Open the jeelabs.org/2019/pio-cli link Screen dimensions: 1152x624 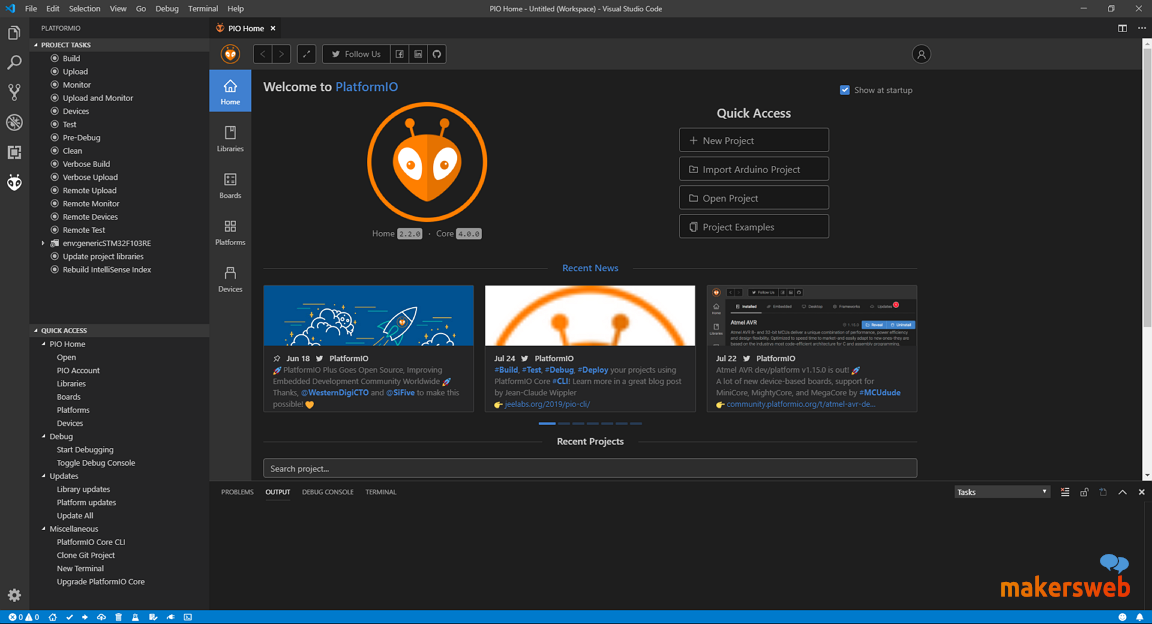[547, 404]
